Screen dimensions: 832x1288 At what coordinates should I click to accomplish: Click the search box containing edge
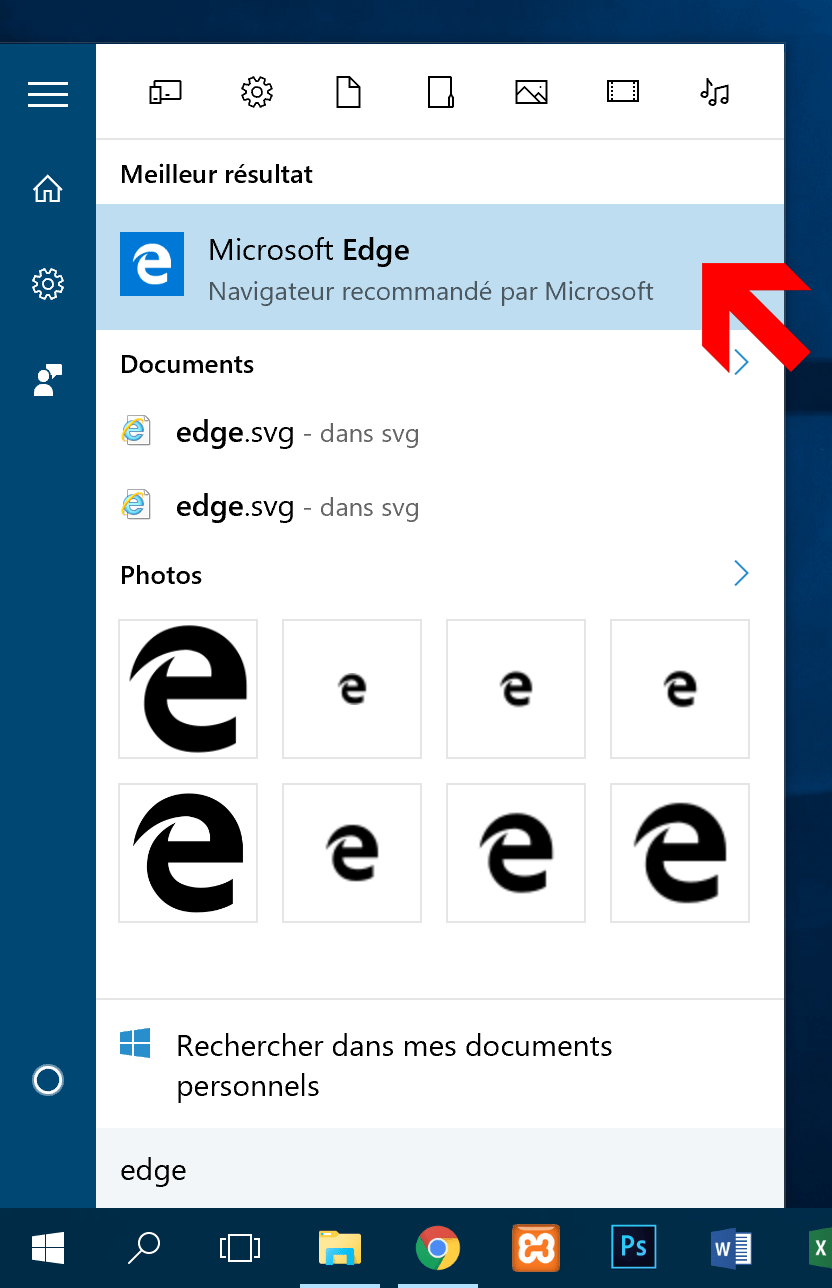pos(440,1170)
